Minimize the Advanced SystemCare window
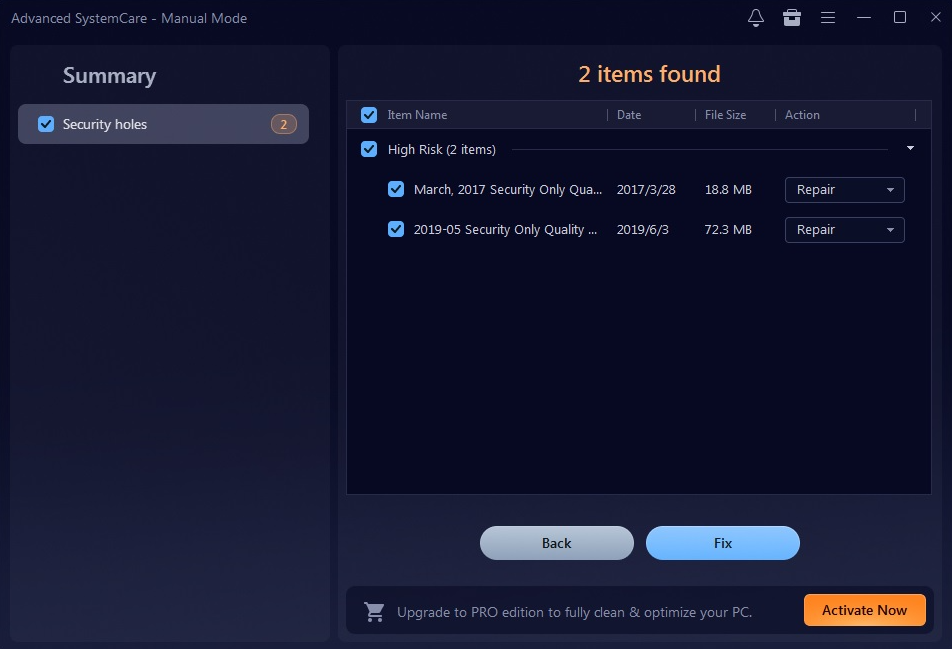The height and width of the screenshot is (649, 952). [864, 18]
